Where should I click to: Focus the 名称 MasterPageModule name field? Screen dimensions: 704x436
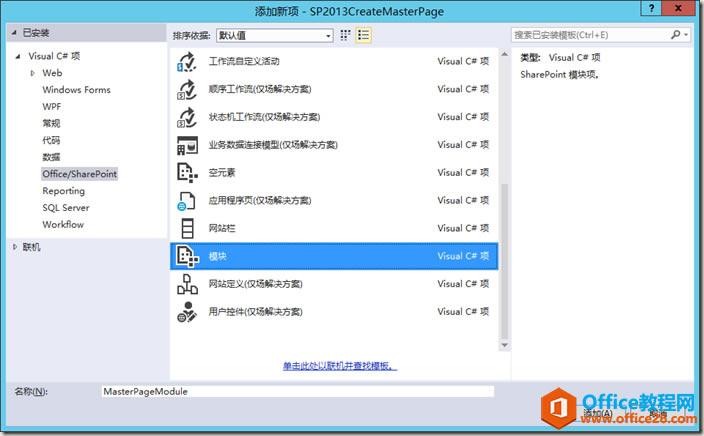pyautogui.click(x=298, y=392)
